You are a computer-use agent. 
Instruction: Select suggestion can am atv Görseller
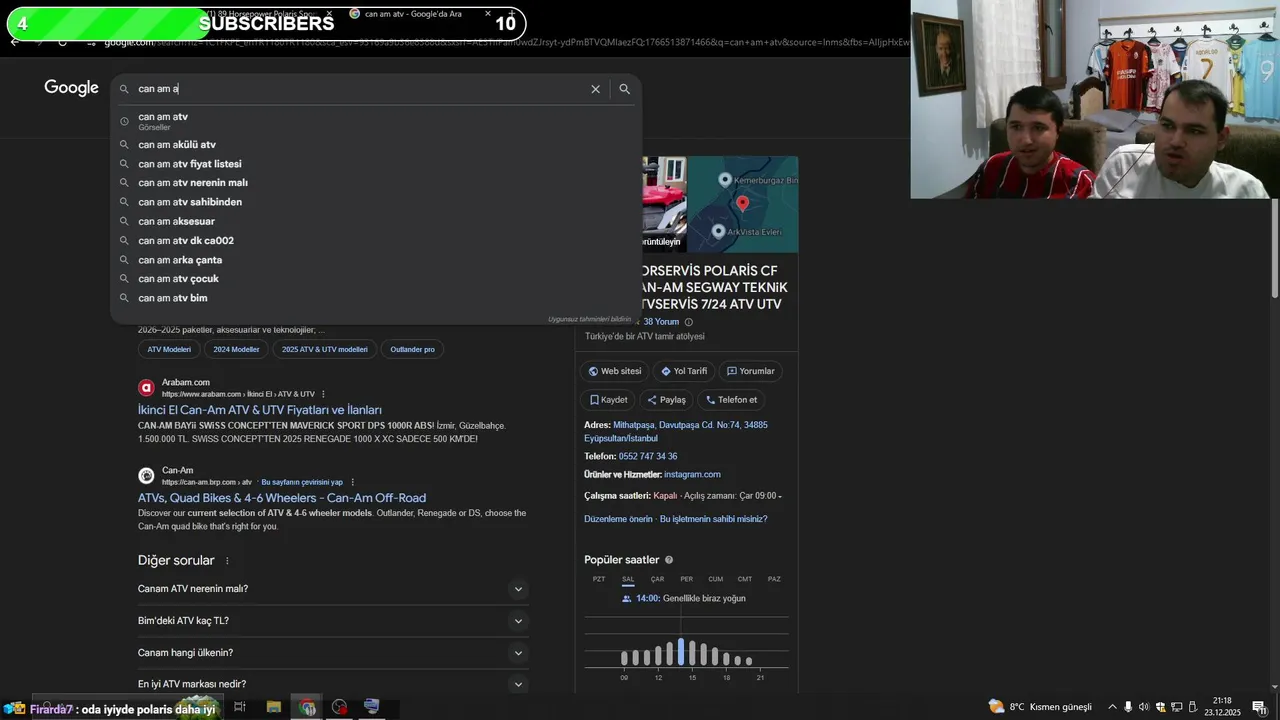coord(375,121)
